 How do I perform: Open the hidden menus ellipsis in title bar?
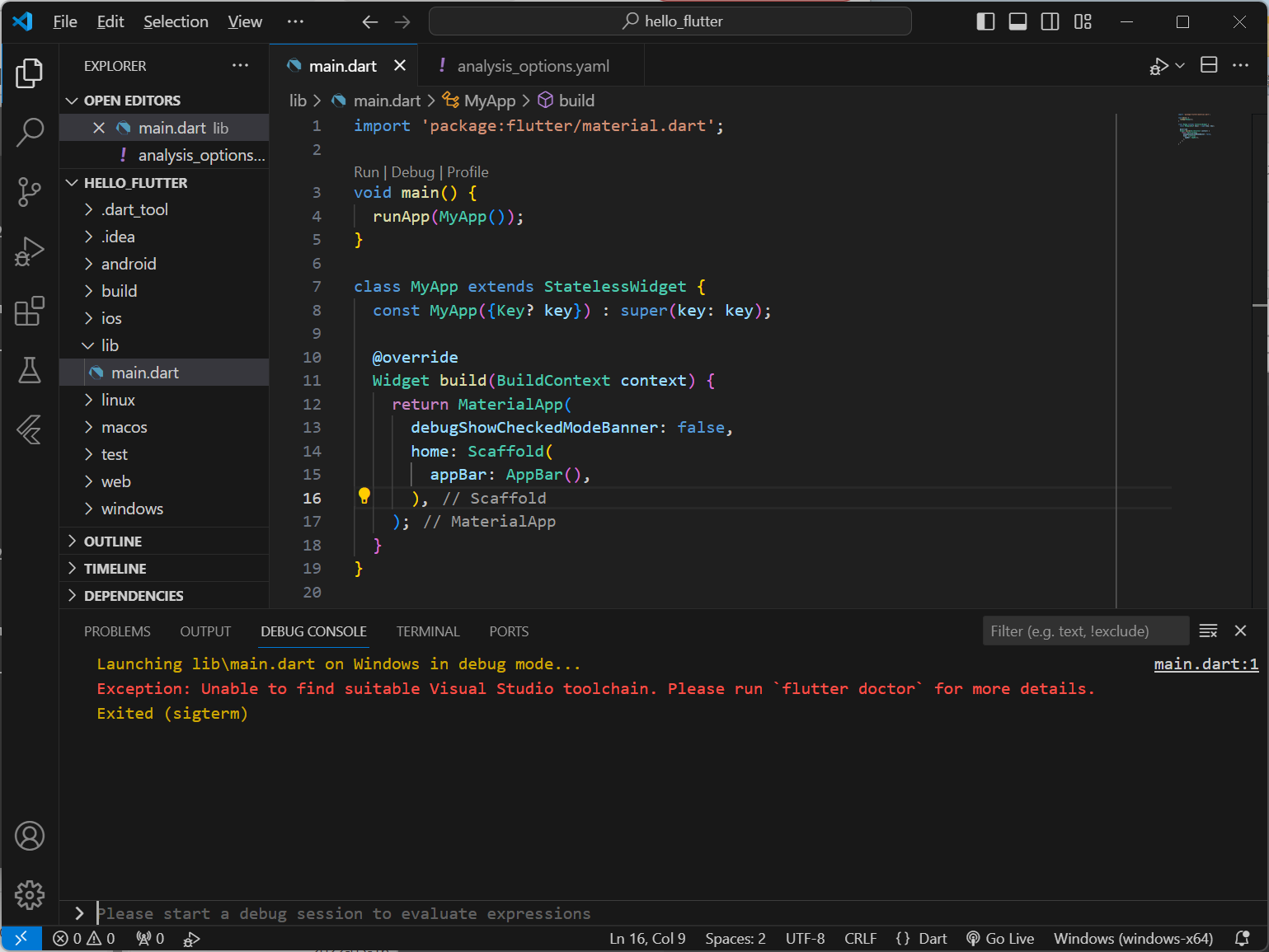(295, 21)
